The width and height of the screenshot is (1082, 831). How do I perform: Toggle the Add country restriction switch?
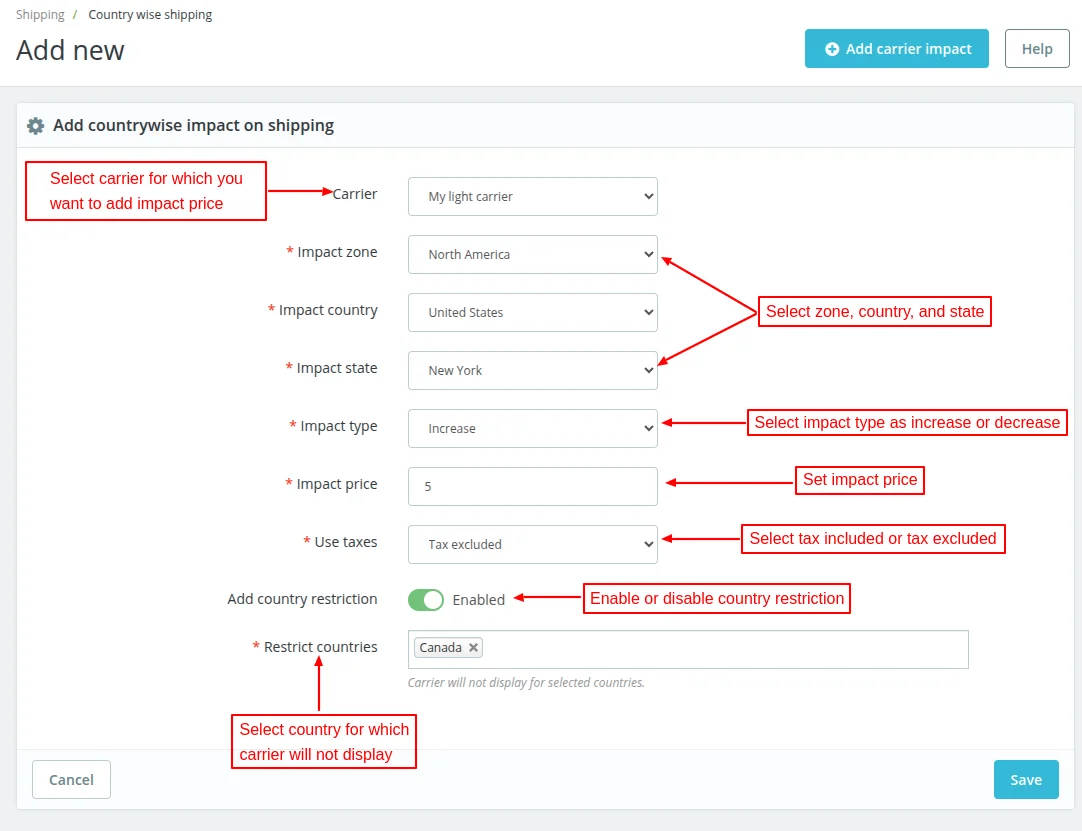point(426,600)
